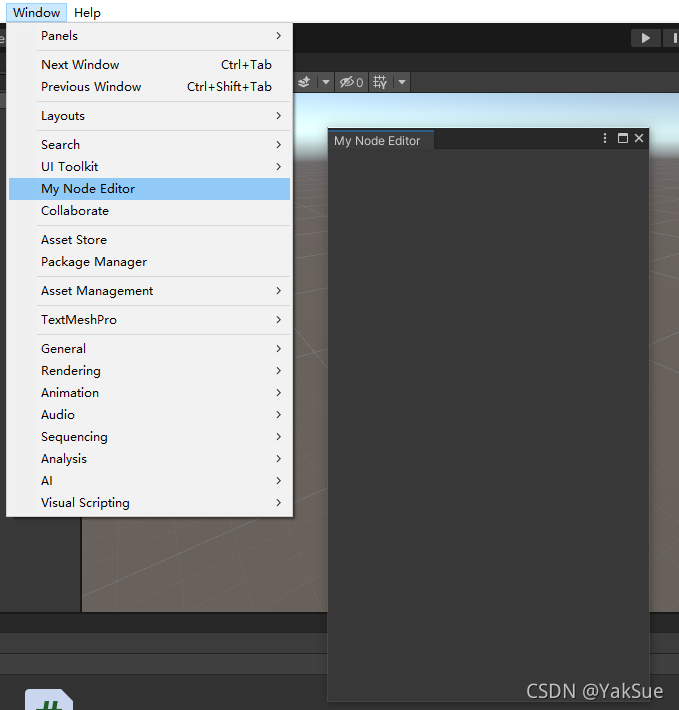Expand the Search submenu
This screenshot has height=710, width=679.
149,145
